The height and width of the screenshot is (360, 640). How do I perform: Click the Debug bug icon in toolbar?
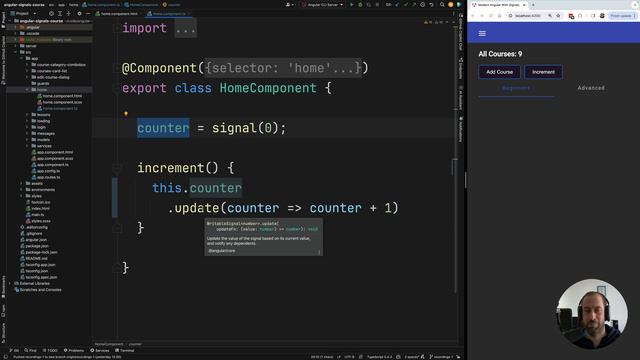[x=360, y=4]
